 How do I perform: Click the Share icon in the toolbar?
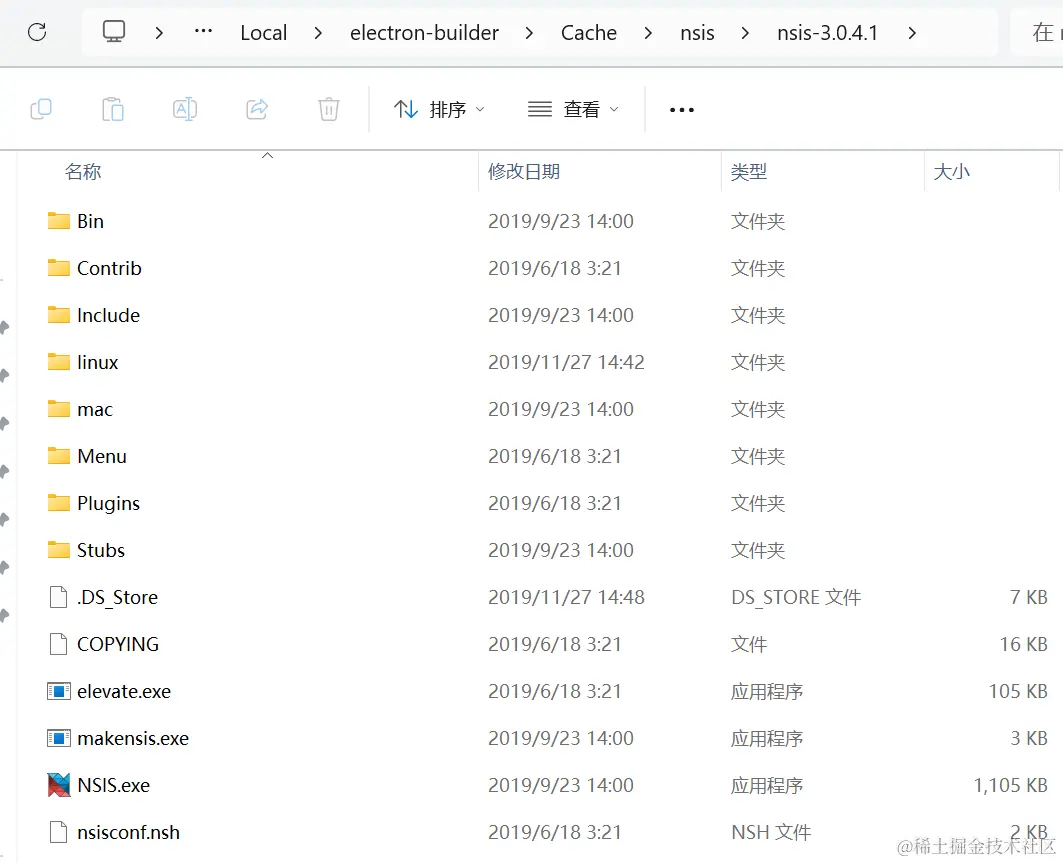(x=257, y=109)
